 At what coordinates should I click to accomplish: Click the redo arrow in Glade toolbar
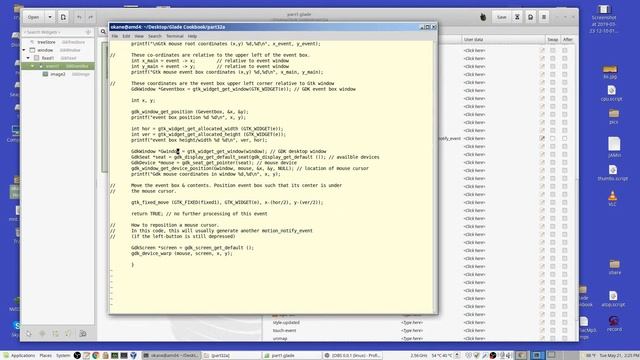pyautogui.click(x=90, y=17)
